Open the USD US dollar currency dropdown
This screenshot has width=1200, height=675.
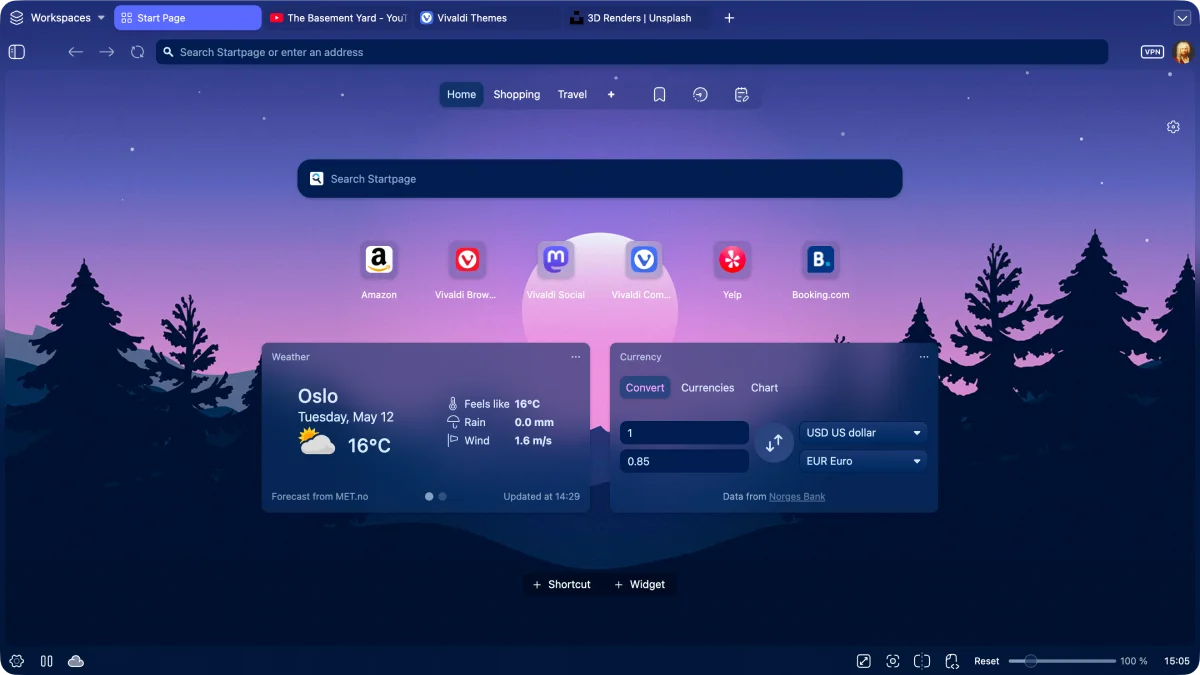click(x=863, y=433)
